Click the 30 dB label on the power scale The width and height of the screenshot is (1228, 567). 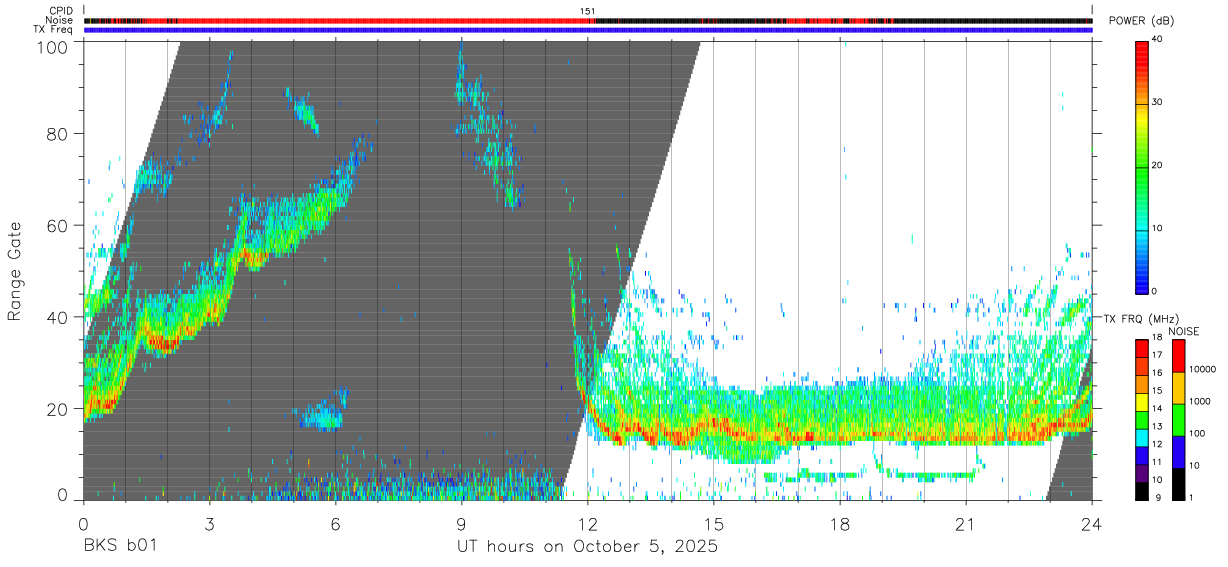[x=1158, y=103]
